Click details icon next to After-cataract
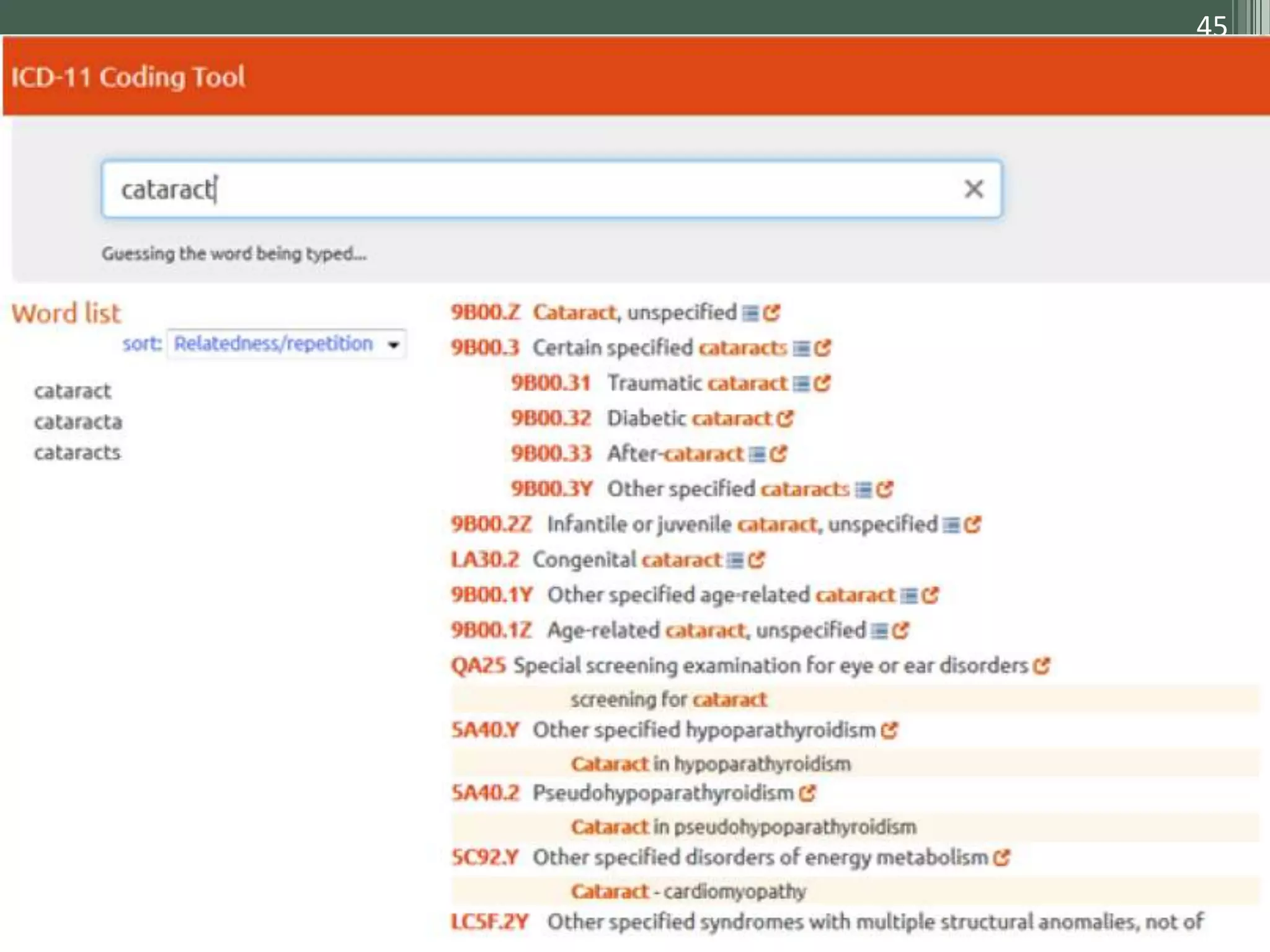 (757, 454)
